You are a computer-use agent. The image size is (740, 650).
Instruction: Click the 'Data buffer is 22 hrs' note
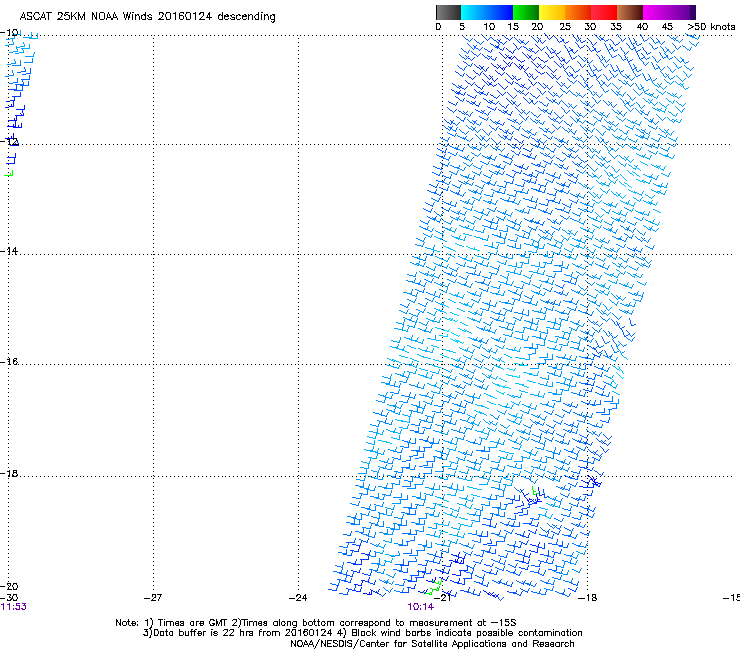pyautogui.click(x=362, y=633)
